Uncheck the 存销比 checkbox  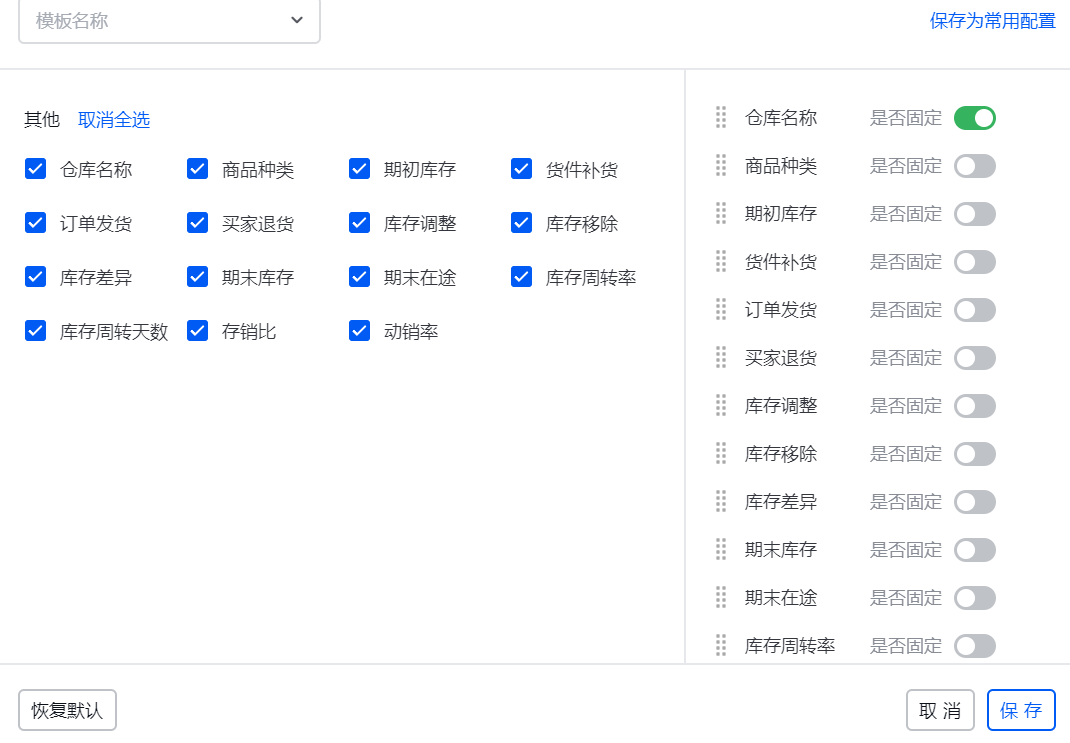[x=197, y=331]
